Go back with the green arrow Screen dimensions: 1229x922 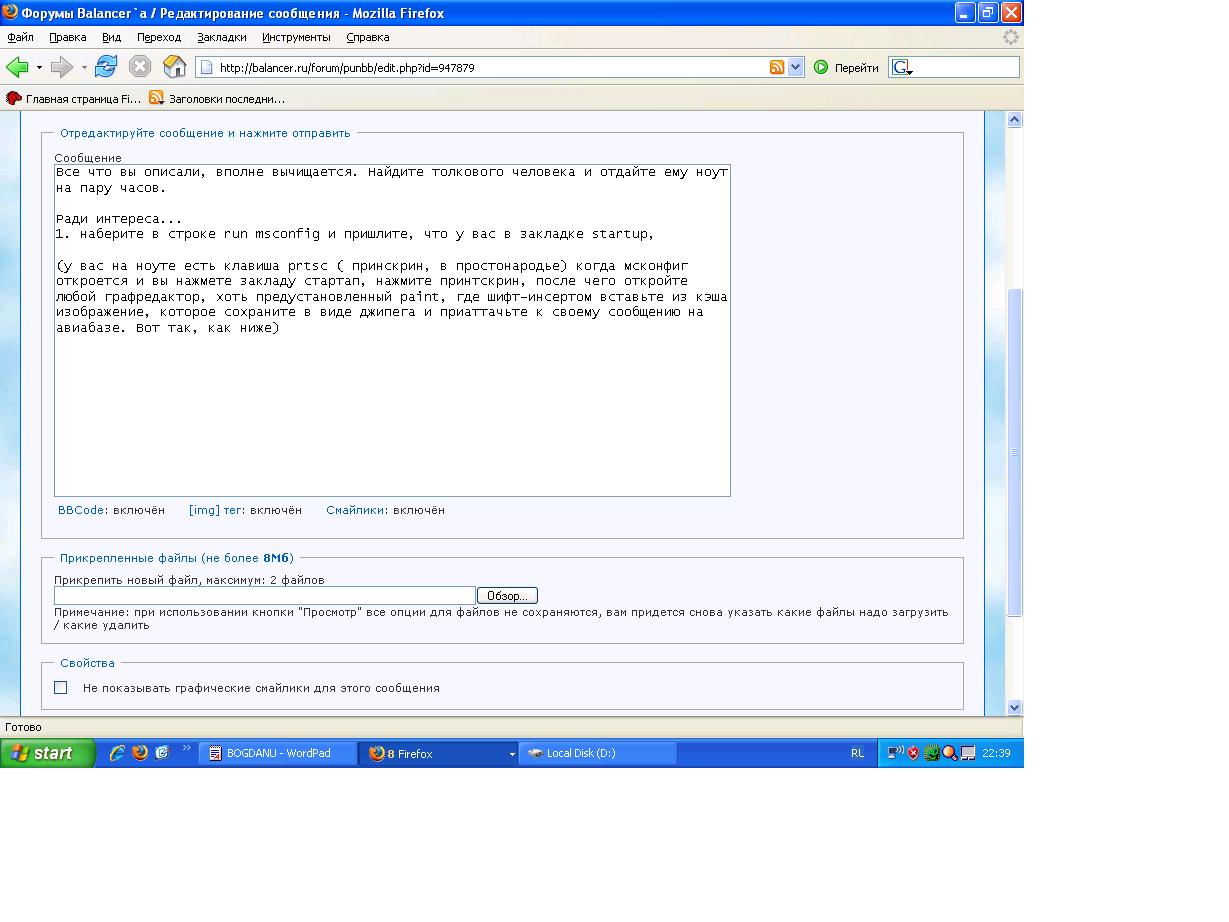click(17, 67)
